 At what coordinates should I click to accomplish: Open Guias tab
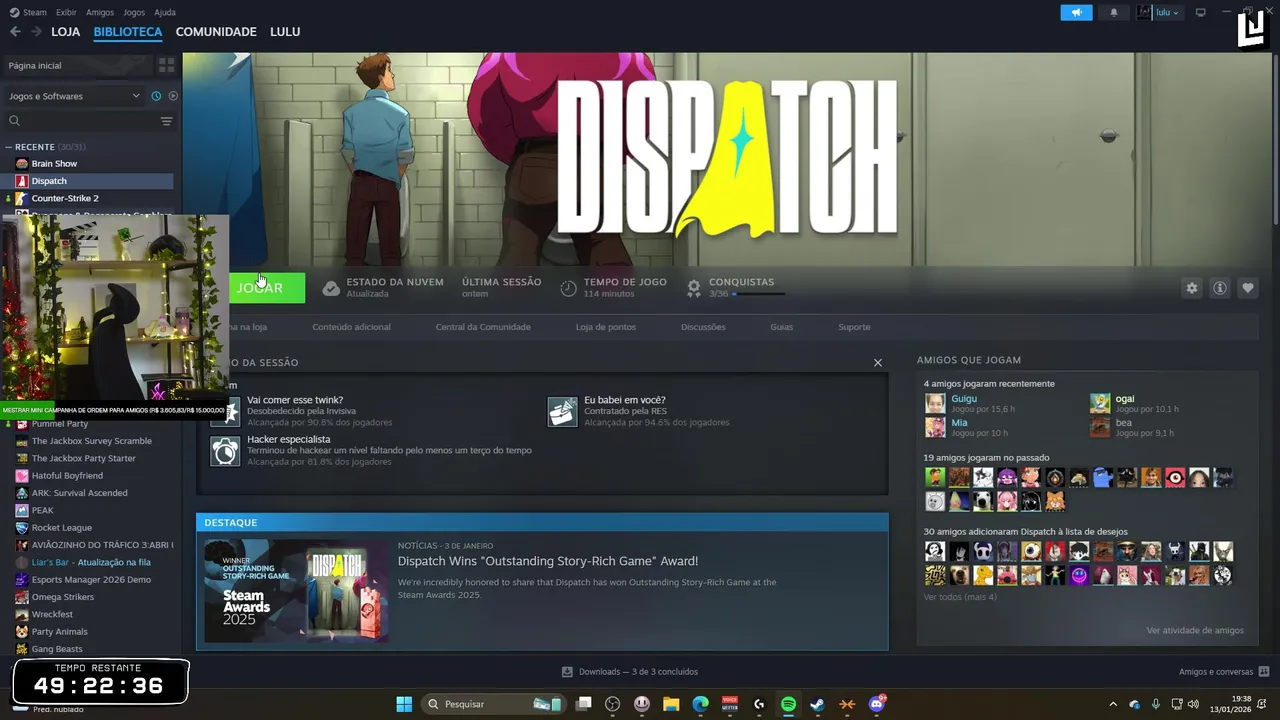pos(781,327)
